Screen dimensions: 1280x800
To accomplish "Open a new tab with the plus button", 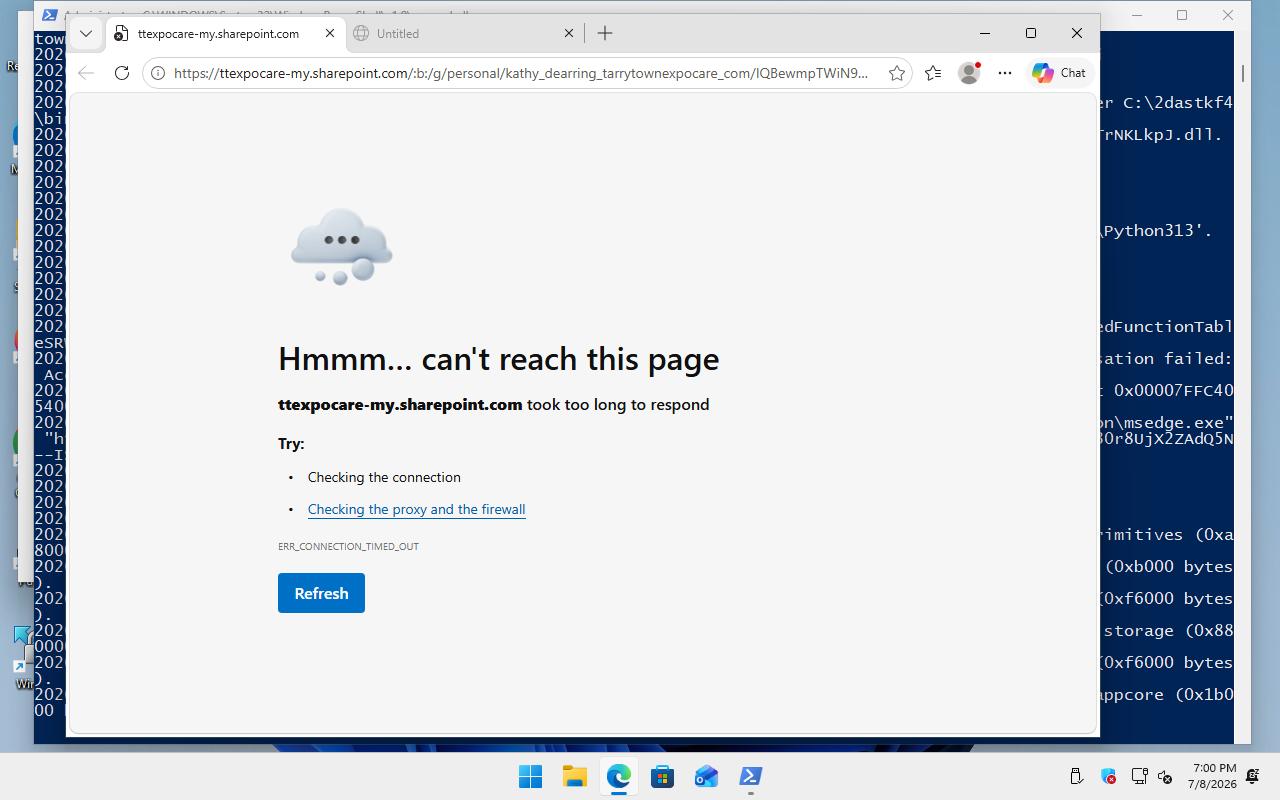I will [605, 33].
